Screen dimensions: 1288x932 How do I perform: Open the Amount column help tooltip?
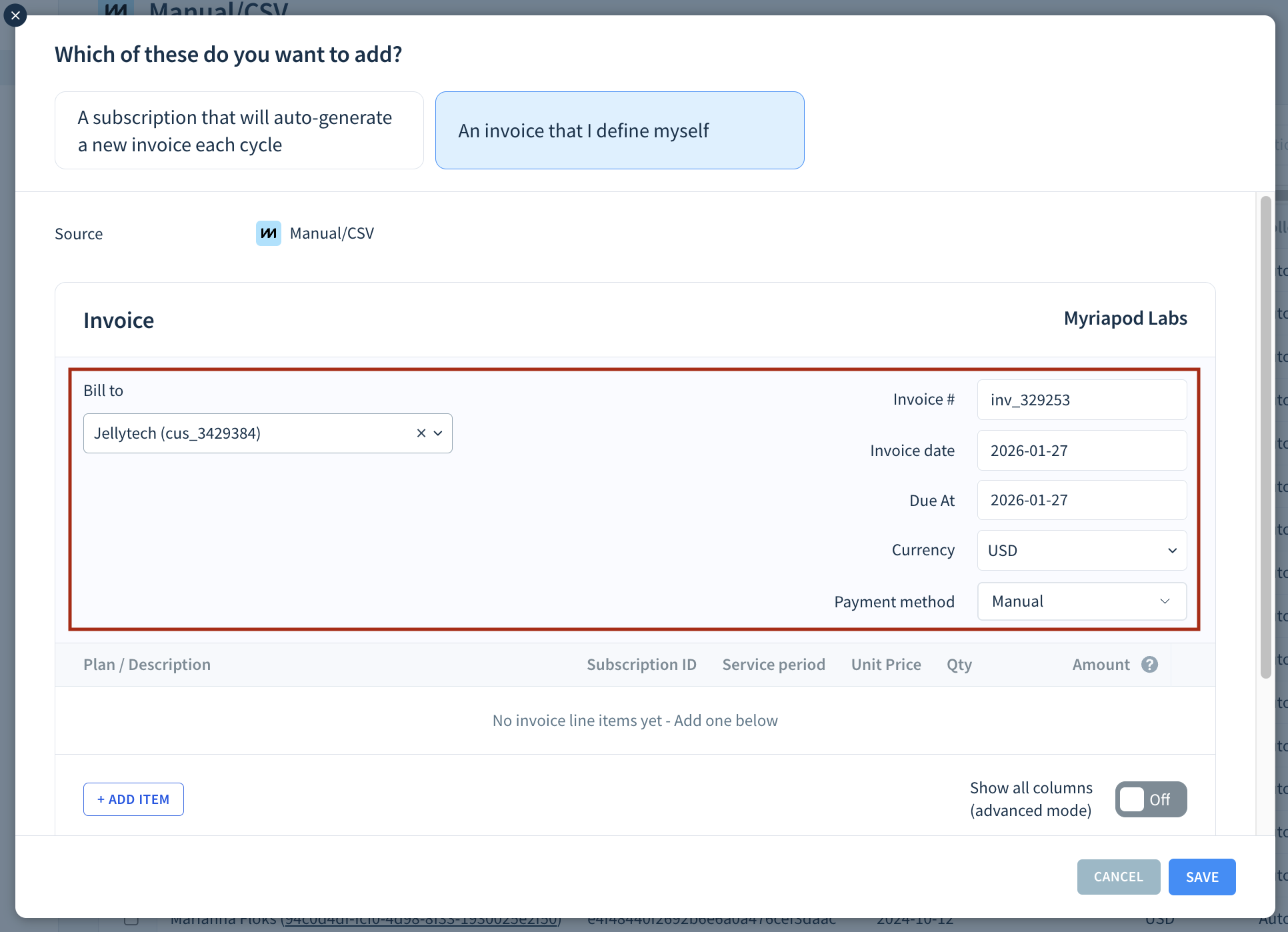(1149, 664)
